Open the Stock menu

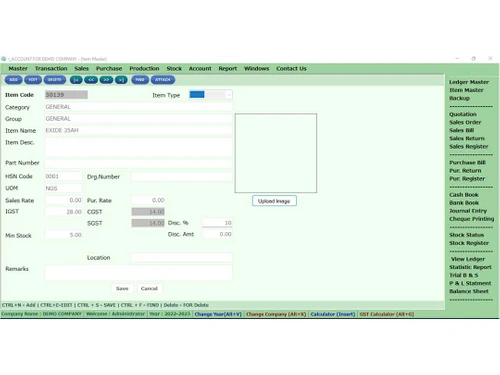click(174, 68)
